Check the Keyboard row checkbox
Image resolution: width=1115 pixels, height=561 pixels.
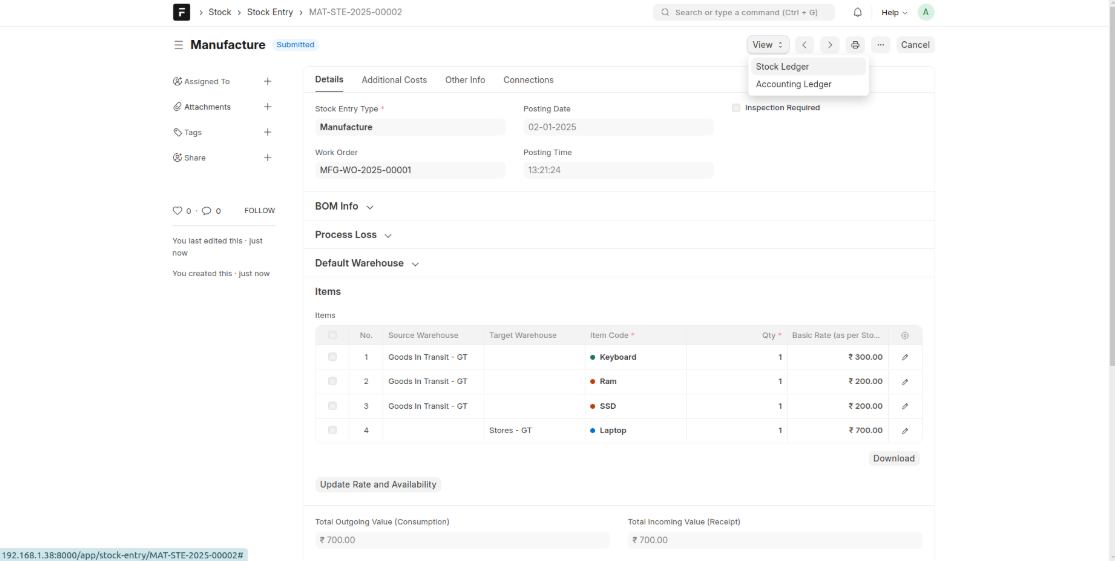click(332, 357)
